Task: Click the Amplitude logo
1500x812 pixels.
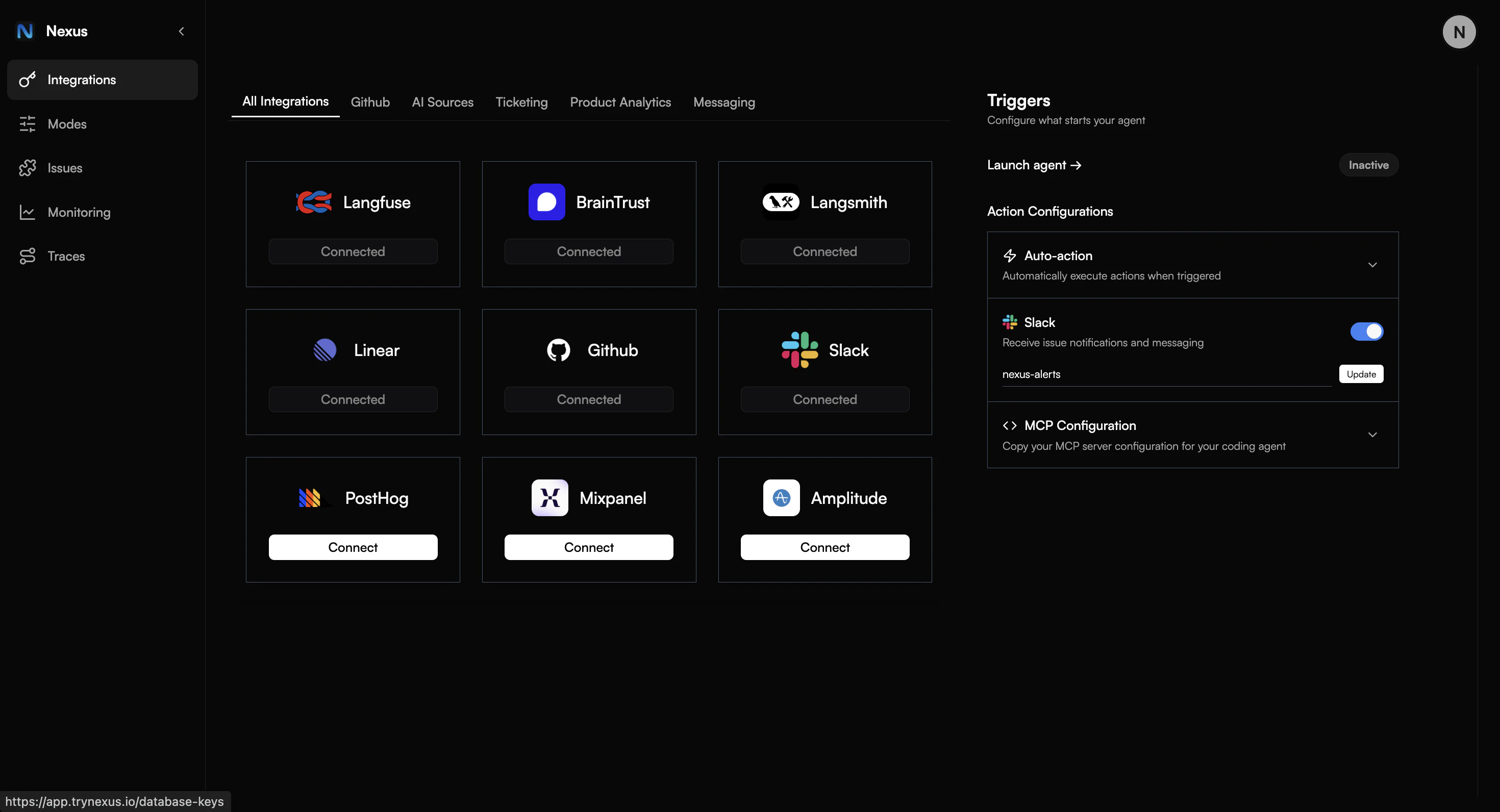Action: (782, 498)
